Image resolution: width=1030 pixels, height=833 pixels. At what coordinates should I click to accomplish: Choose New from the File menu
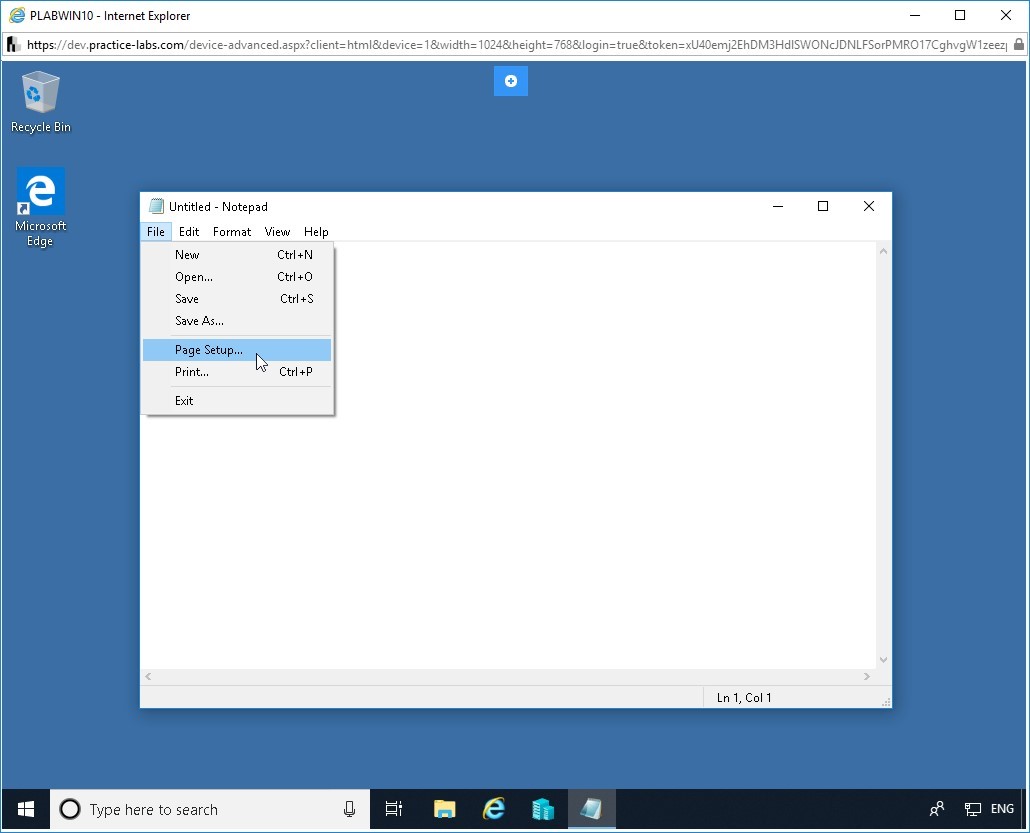[237, 255]
